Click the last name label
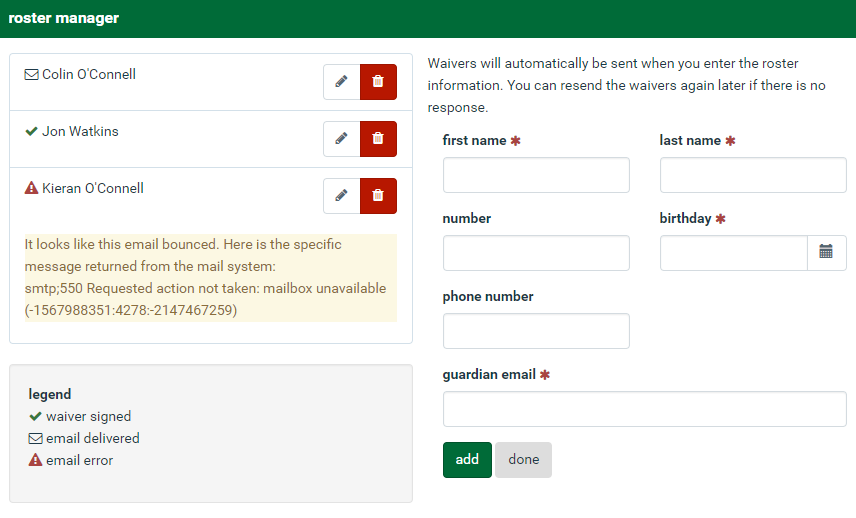 690,140
